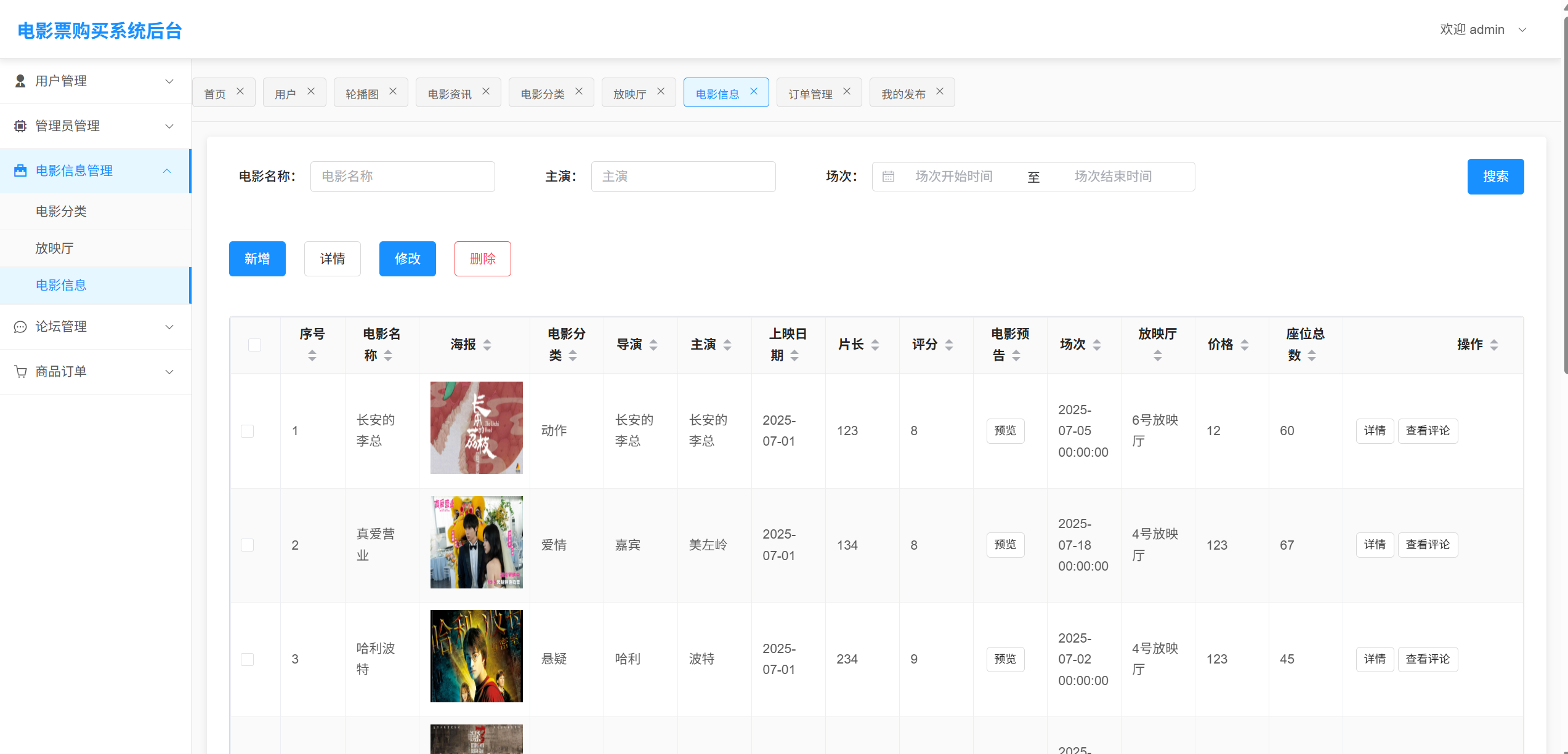
Task: Click the 用户管理 person icon in sidebar
Action: (20, 81)
